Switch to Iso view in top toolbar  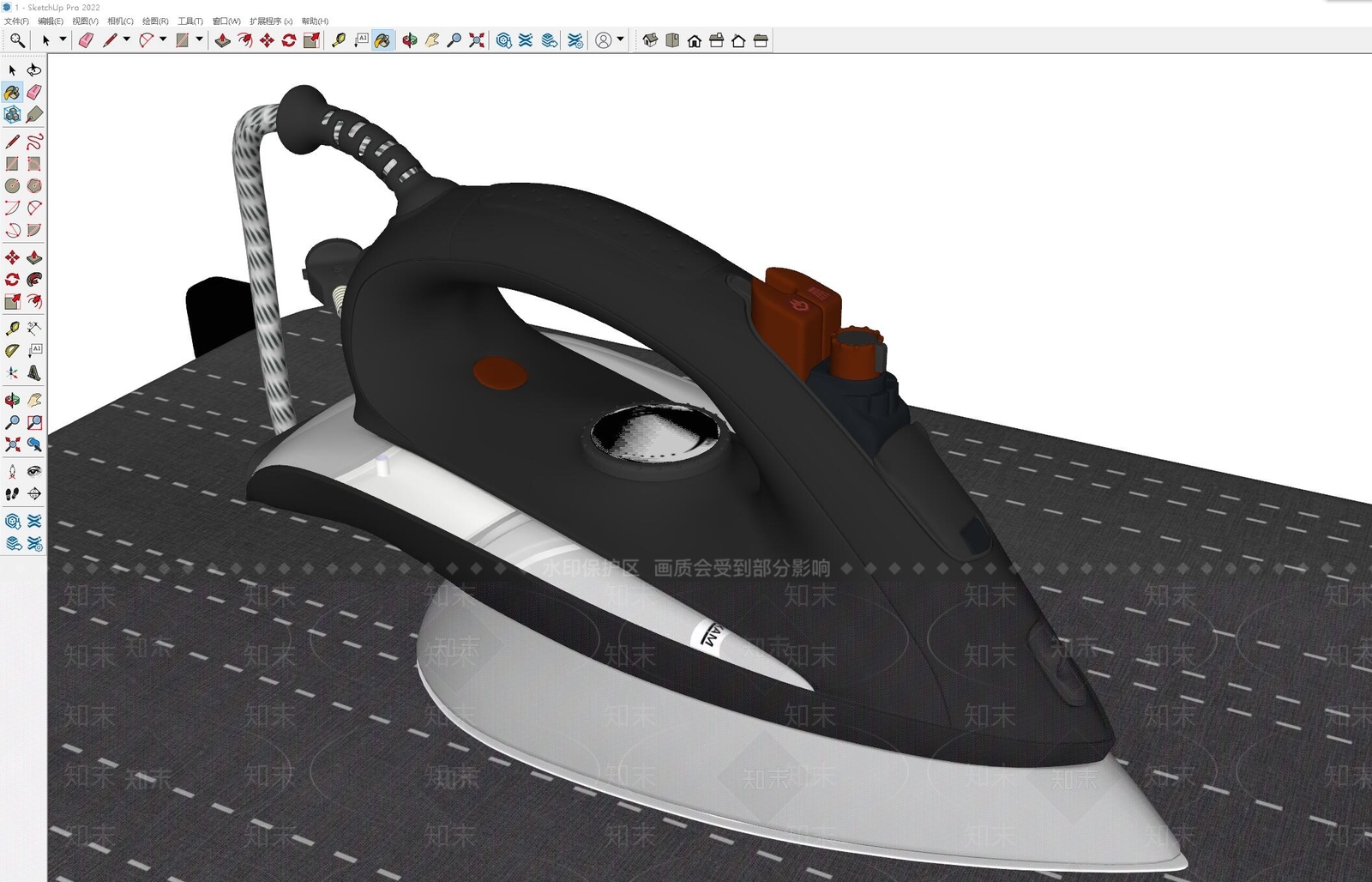click(650, 40)
